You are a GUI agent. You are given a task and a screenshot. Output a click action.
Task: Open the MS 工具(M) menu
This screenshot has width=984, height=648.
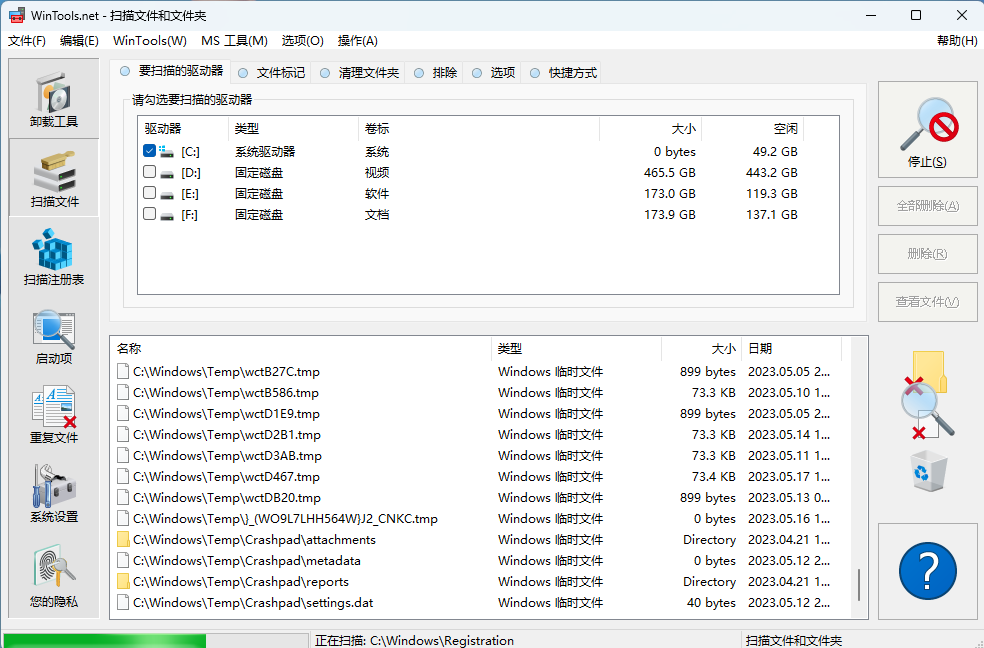pyautogui.click(x=234, y=41)
